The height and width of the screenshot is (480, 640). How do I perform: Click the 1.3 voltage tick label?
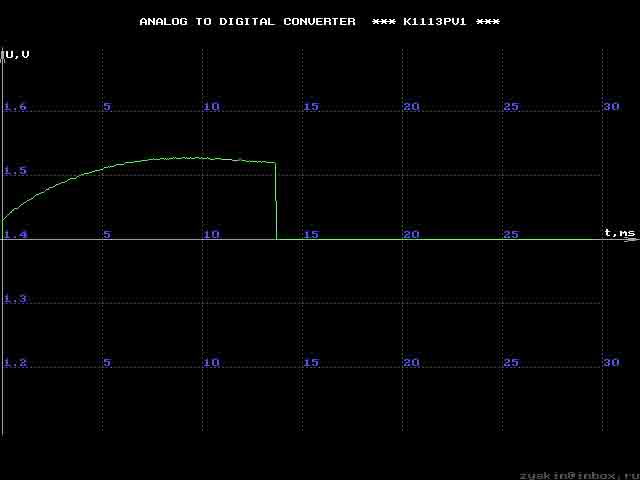(15, 299)
